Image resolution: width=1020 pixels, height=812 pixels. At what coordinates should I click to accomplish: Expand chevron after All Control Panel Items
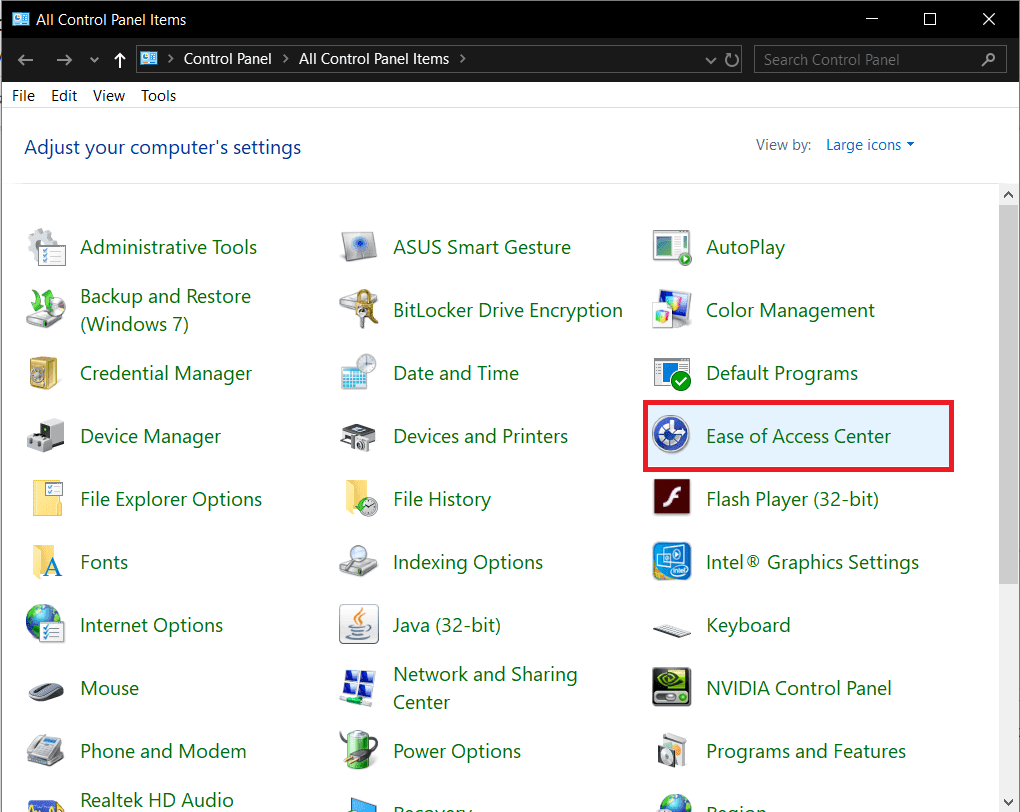pyautogui.click(x=463, y=59)
